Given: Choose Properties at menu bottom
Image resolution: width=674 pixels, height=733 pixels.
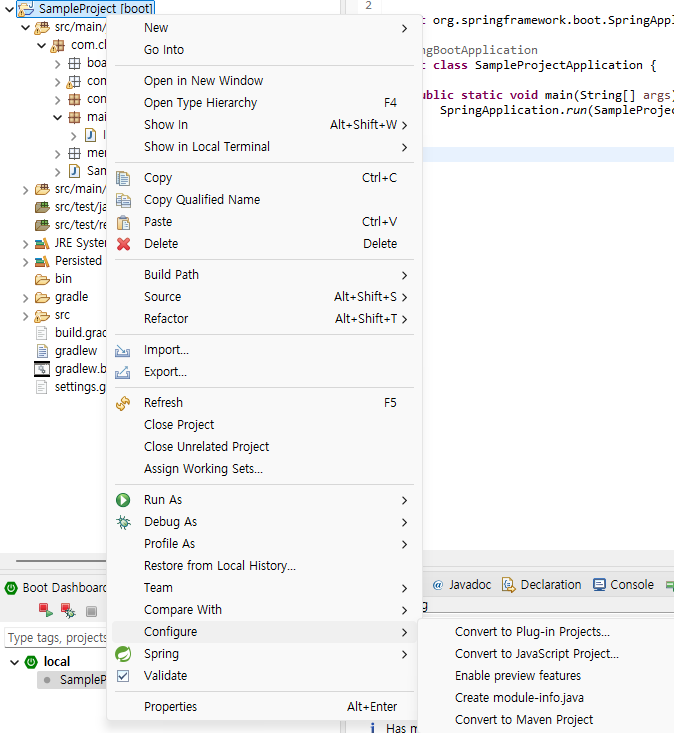Looking at the screenshot, I should [265, 707].
